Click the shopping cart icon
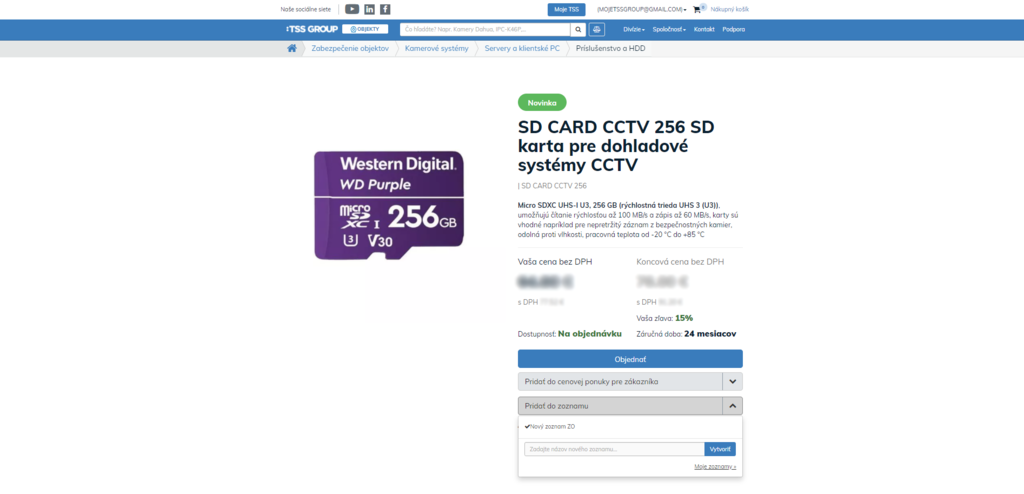1024x494 pixels. coord(697,10)
